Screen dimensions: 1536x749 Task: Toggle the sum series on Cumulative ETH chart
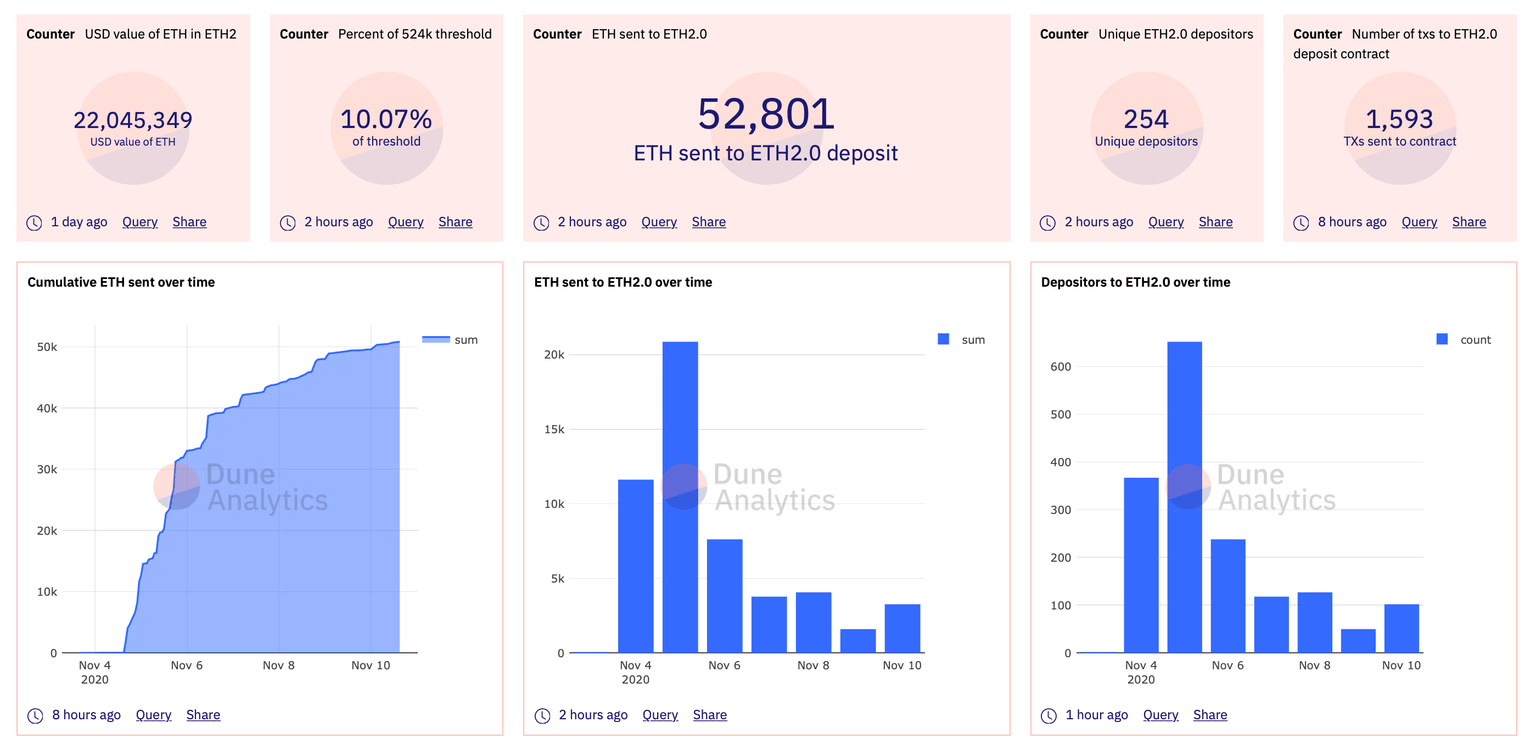[x=457, y=340]
